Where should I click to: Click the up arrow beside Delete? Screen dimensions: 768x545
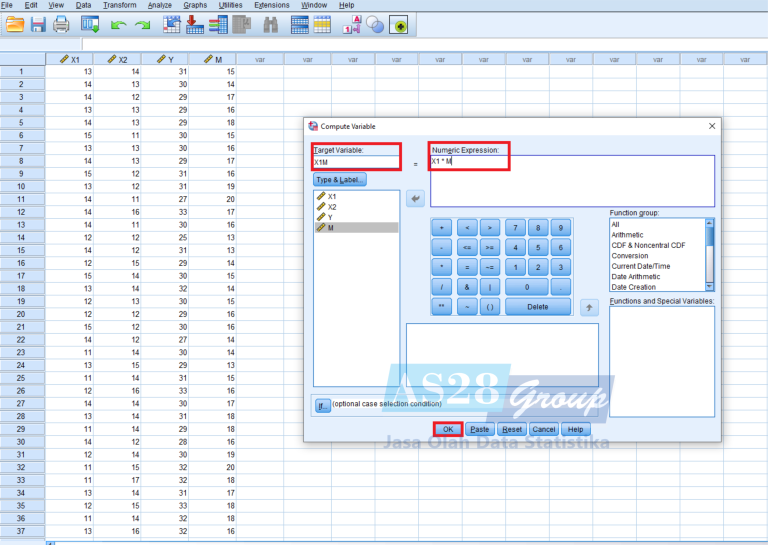[590, 307]
